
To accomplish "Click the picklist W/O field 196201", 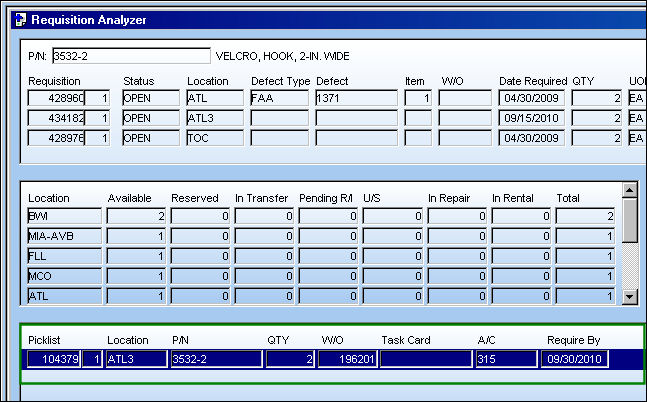I will click(x=347, y=359).
